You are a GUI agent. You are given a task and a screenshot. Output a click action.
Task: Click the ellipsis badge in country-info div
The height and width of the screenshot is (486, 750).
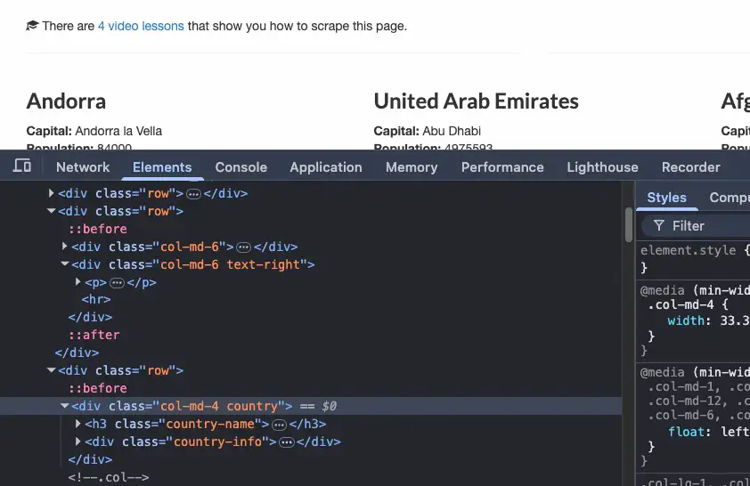(286, 442)
